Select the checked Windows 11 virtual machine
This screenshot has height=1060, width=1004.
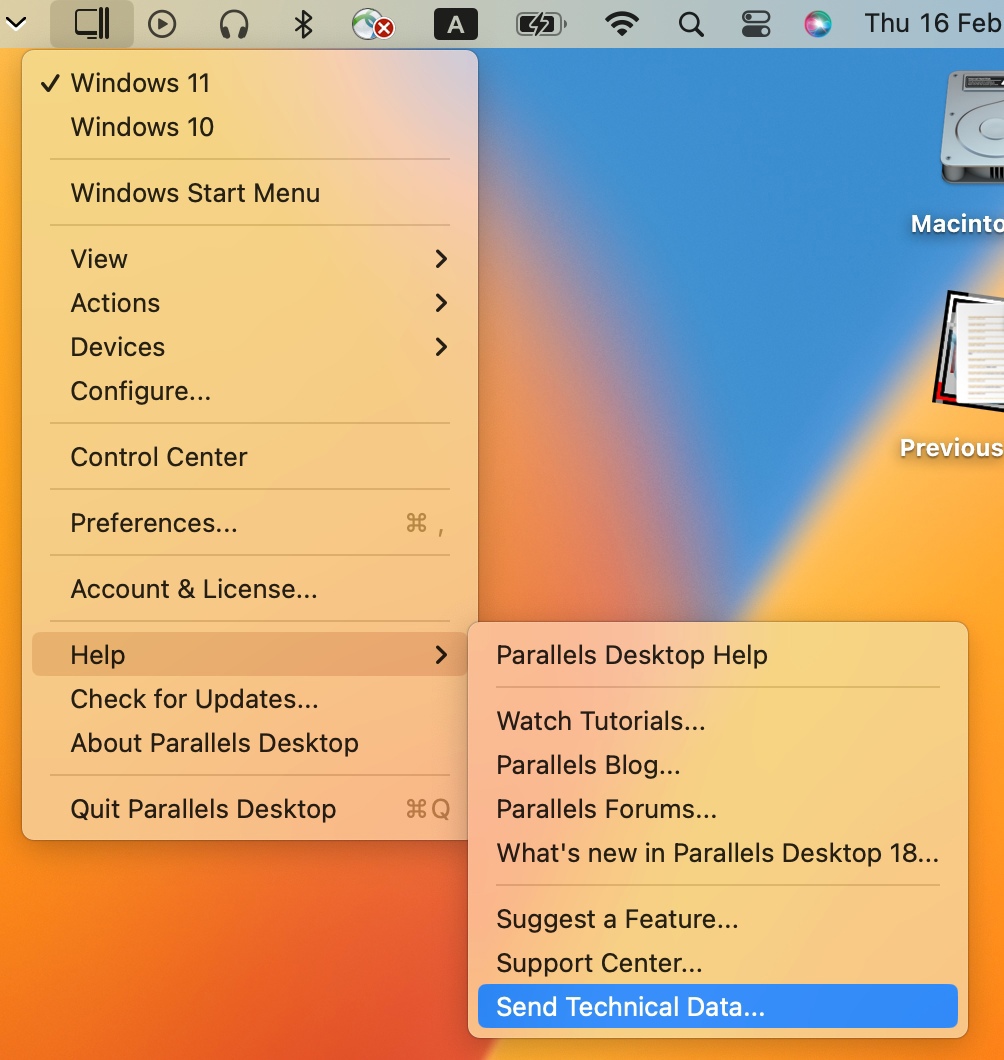140,83
